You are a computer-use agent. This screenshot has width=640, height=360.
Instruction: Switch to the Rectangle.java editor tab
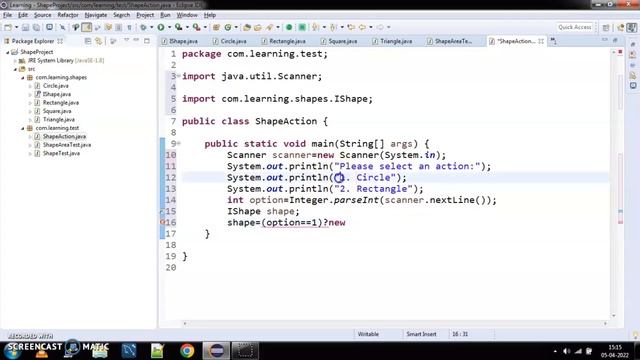pyautogui.click(x=283, y=41)
